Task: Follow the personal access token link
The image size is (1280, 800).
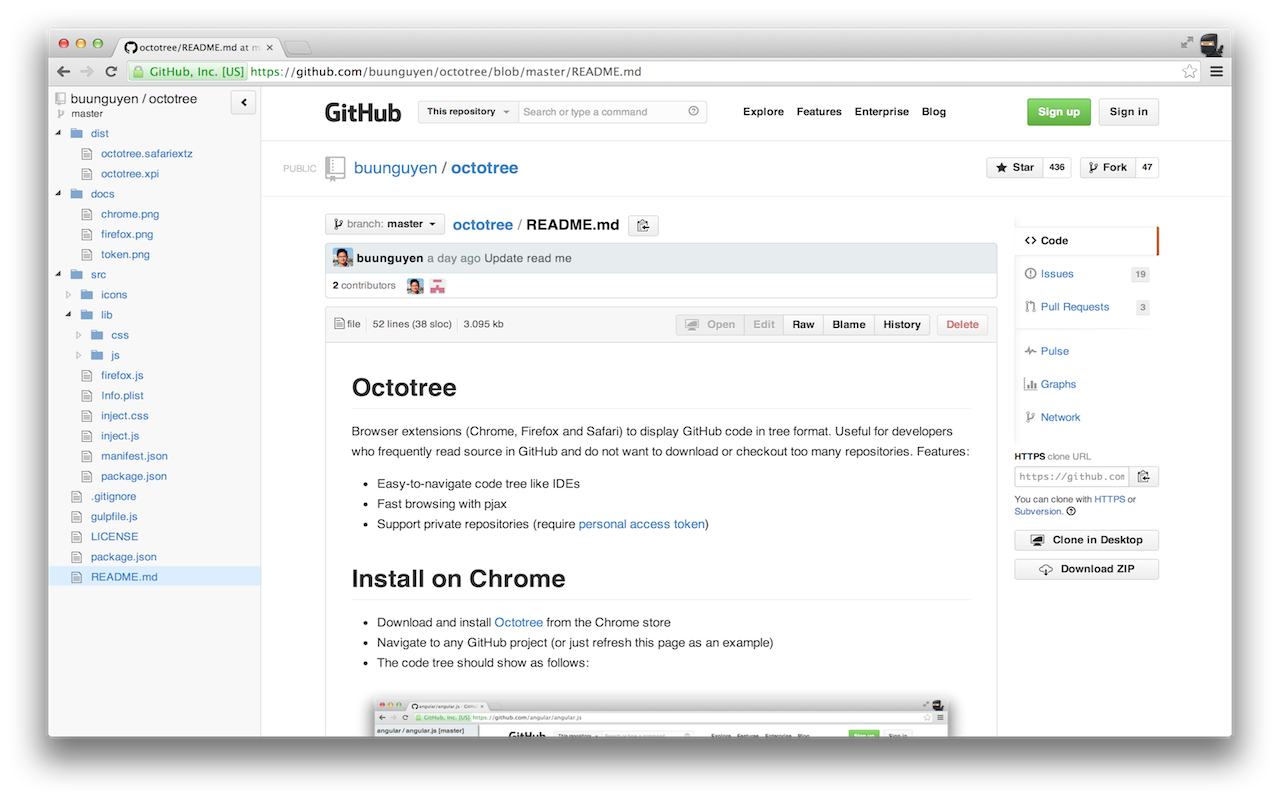Action: 641,524
